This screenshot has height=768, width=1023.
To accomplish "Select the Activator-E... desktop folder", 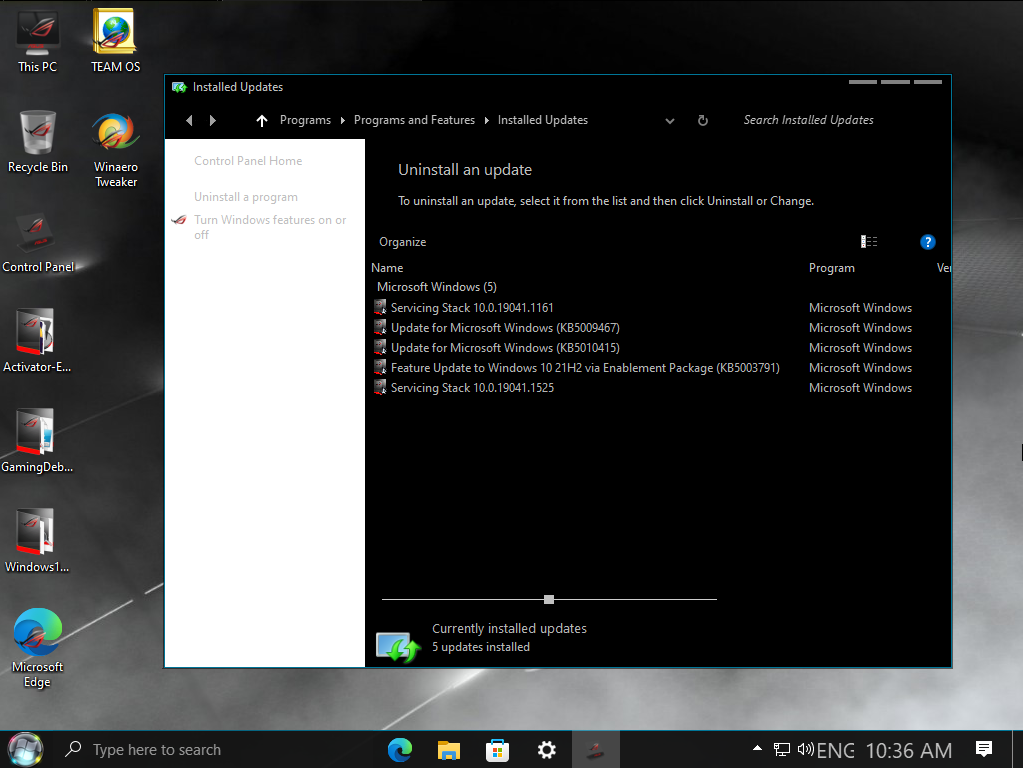I will 37,341.
